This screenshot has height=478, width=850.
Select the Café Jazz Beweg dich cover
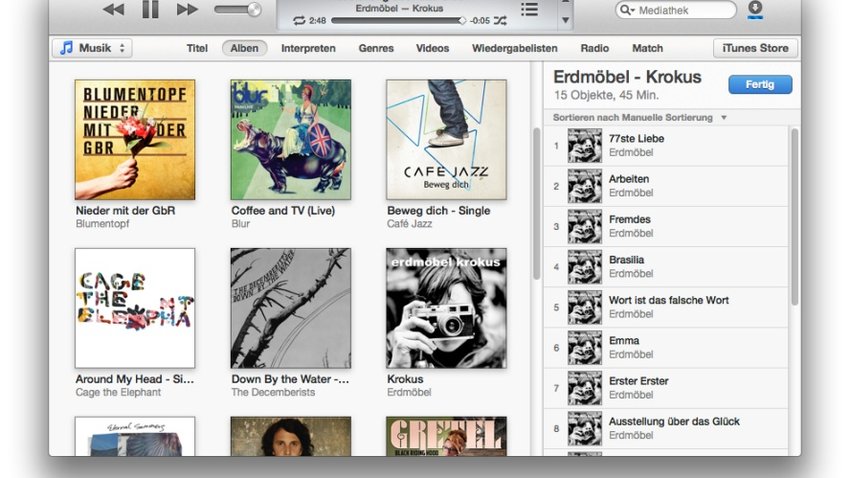tap(446, 140)
